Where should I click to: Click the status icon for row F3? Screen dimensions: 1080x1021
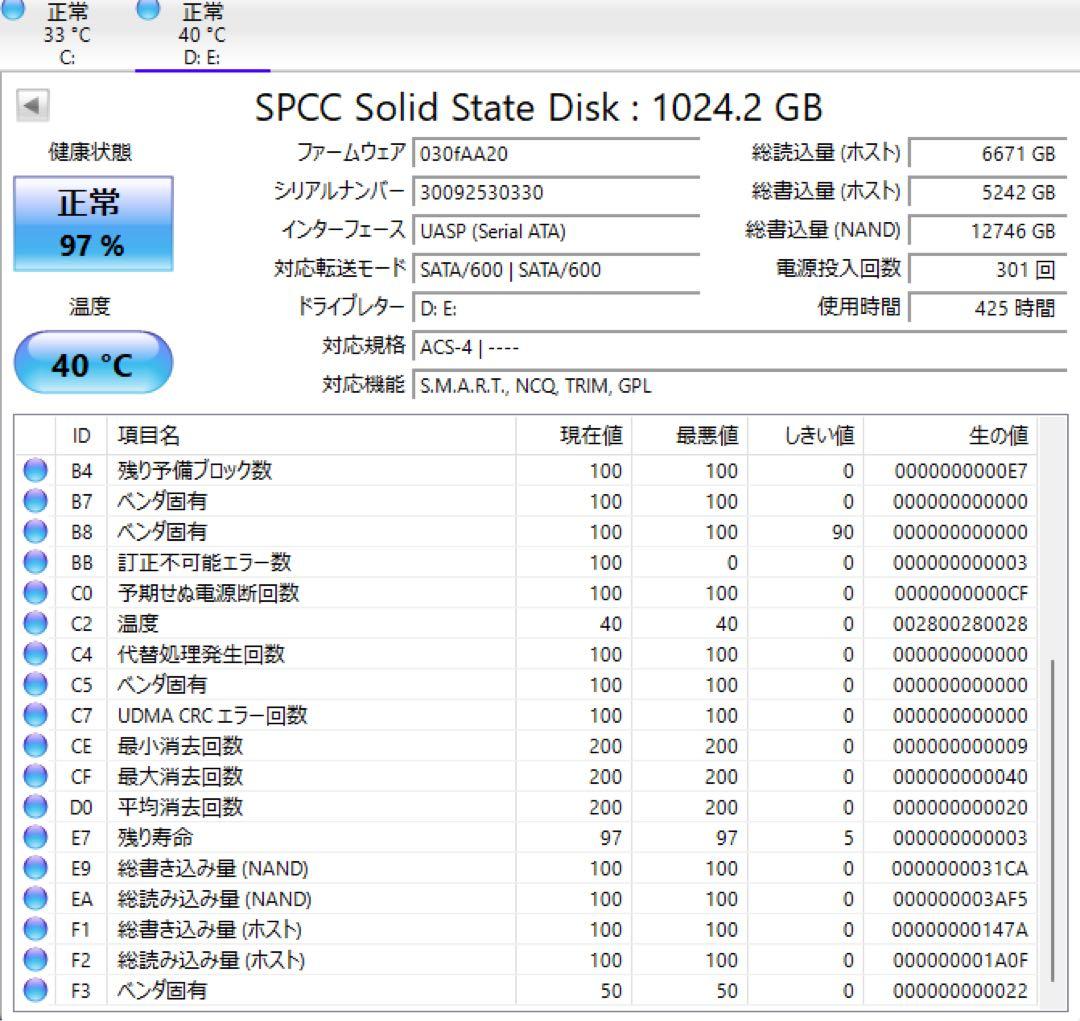pyautogui.click(x=35, y=991)
